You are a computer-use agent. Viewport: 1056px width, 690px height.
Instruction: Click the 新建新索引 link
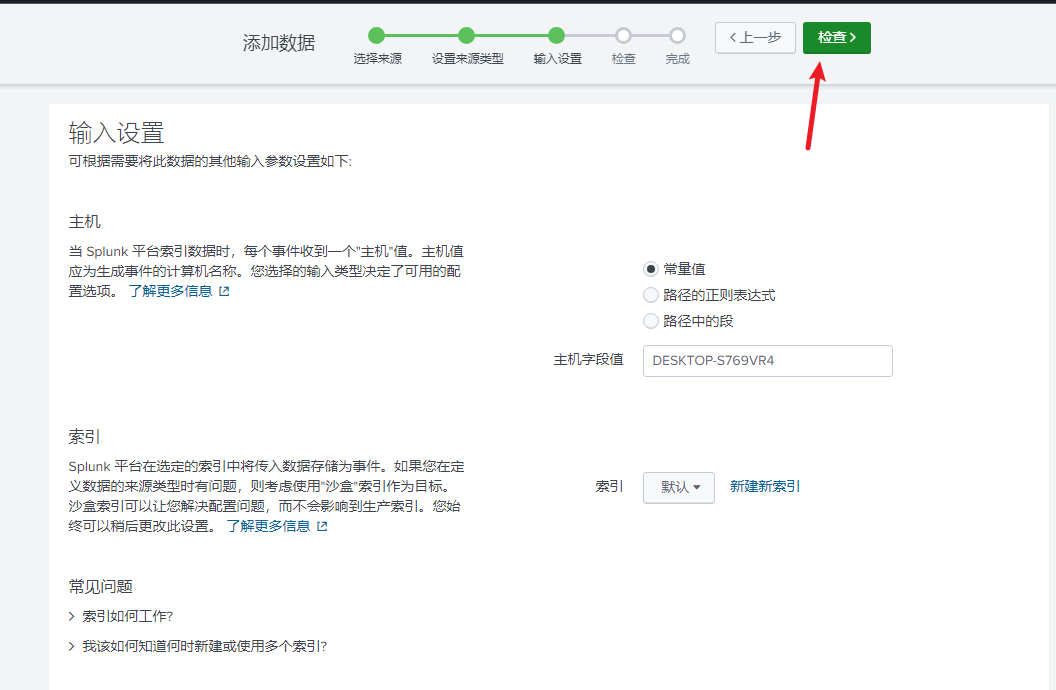765,487
